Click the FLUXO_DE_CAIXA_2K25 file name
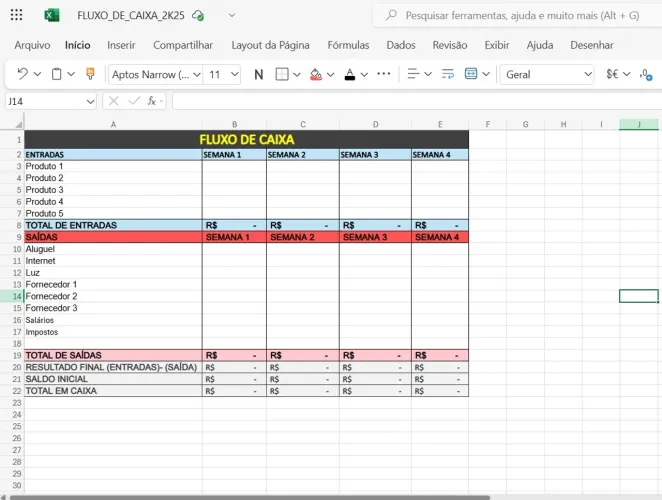662x500 pixels. (x=131, y=16)
